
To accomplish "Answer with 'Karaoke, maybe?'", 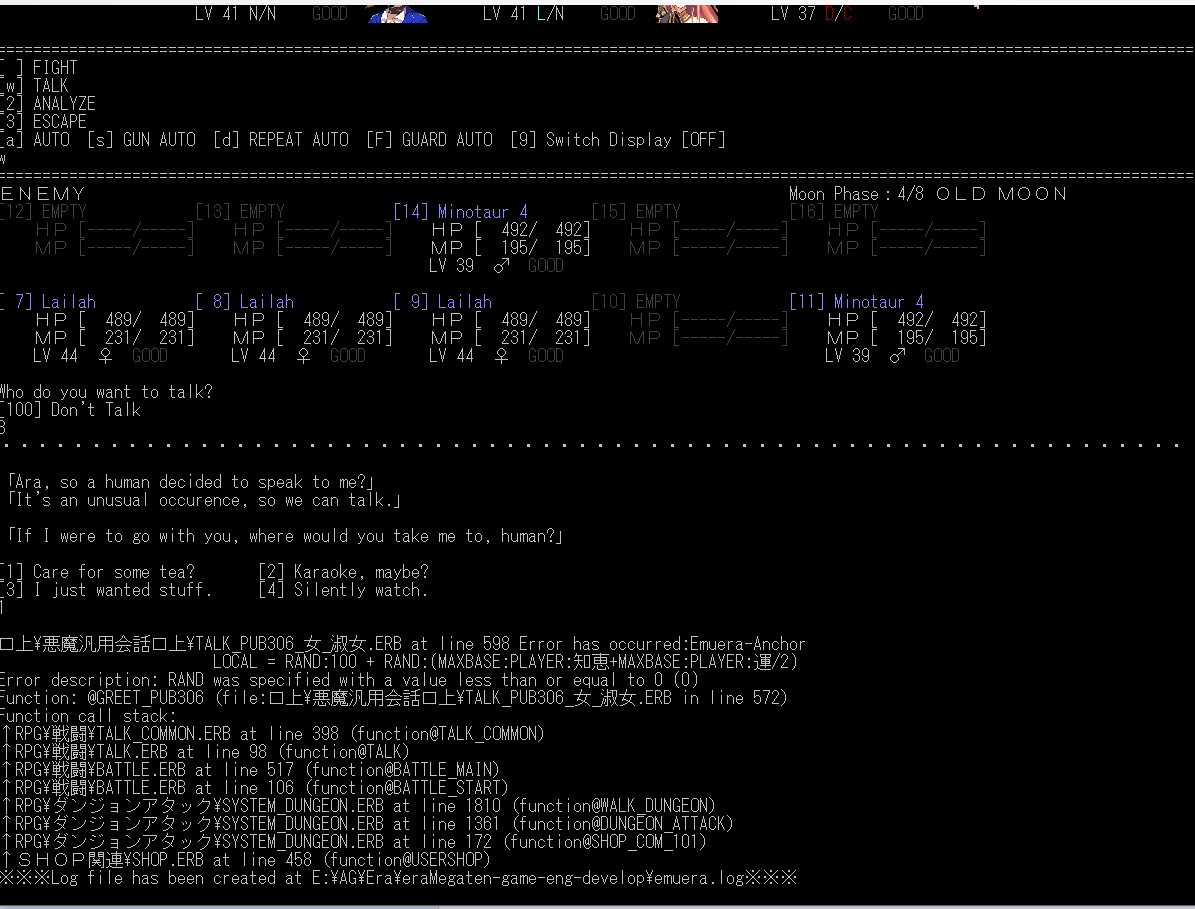I will tap(343, 572).
